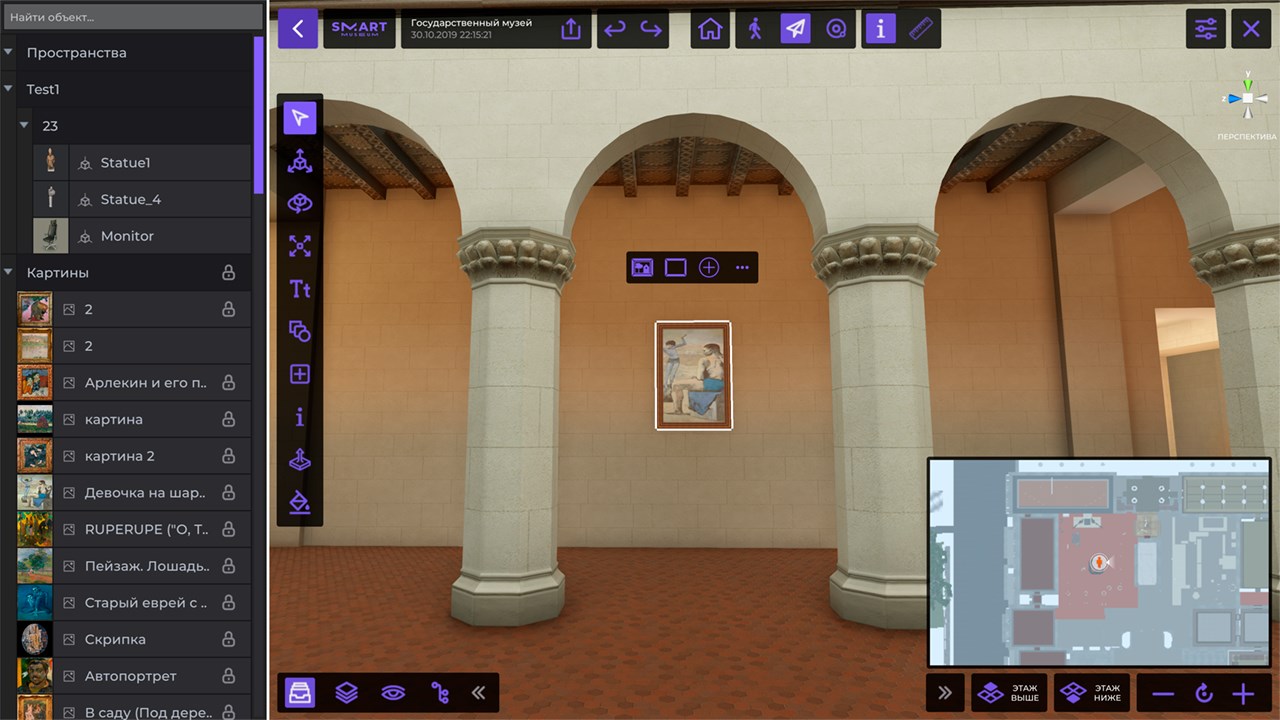Select Старый еврей с .. row

[134, 603]
